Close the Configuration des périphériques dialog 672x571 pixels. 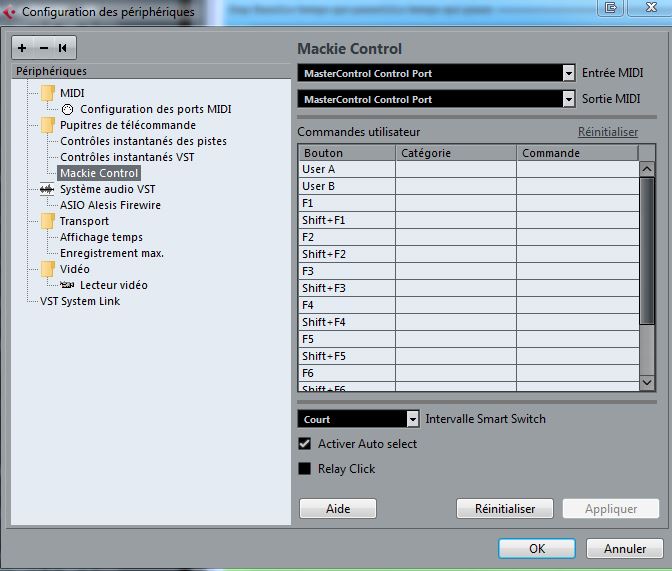pos(651,7)
